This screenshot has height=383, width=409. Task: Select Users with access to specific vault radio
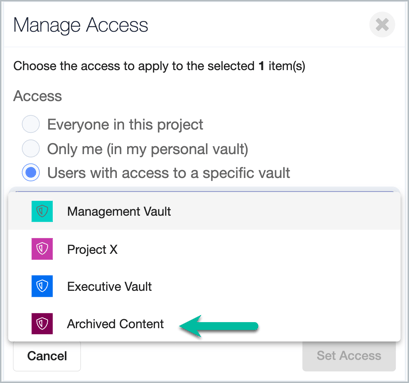point(31,173)
